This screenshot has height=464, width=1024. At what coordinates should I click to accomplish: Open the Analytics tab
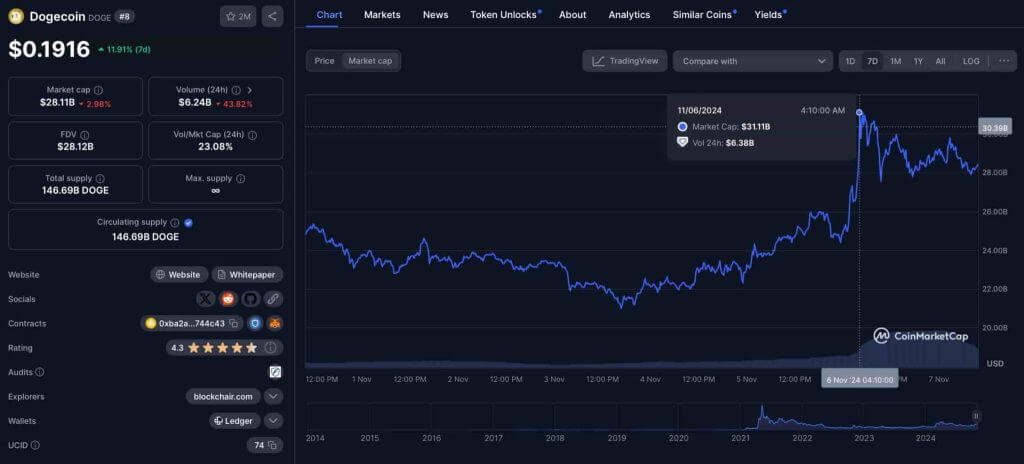630,14
